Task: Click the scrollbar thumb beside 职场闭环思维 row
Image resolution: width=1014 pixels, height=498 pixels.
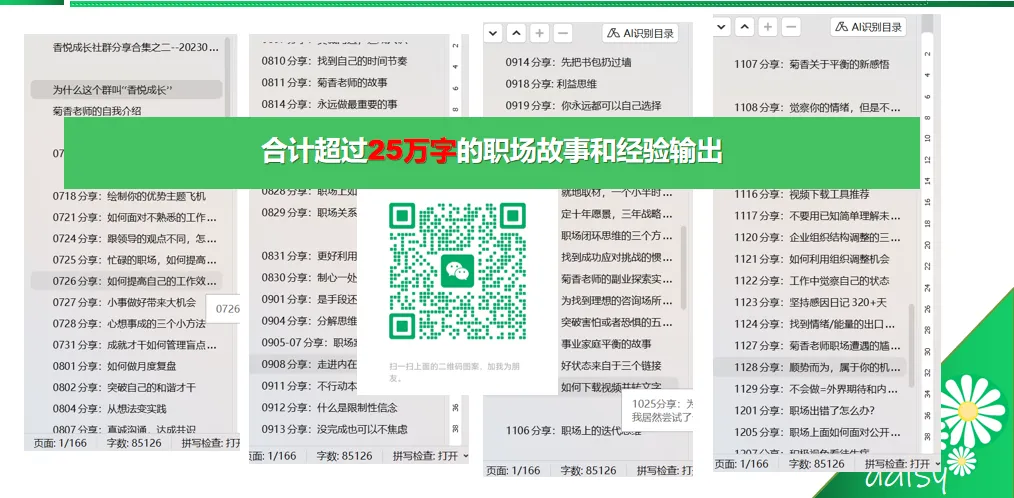Action: 684,267
